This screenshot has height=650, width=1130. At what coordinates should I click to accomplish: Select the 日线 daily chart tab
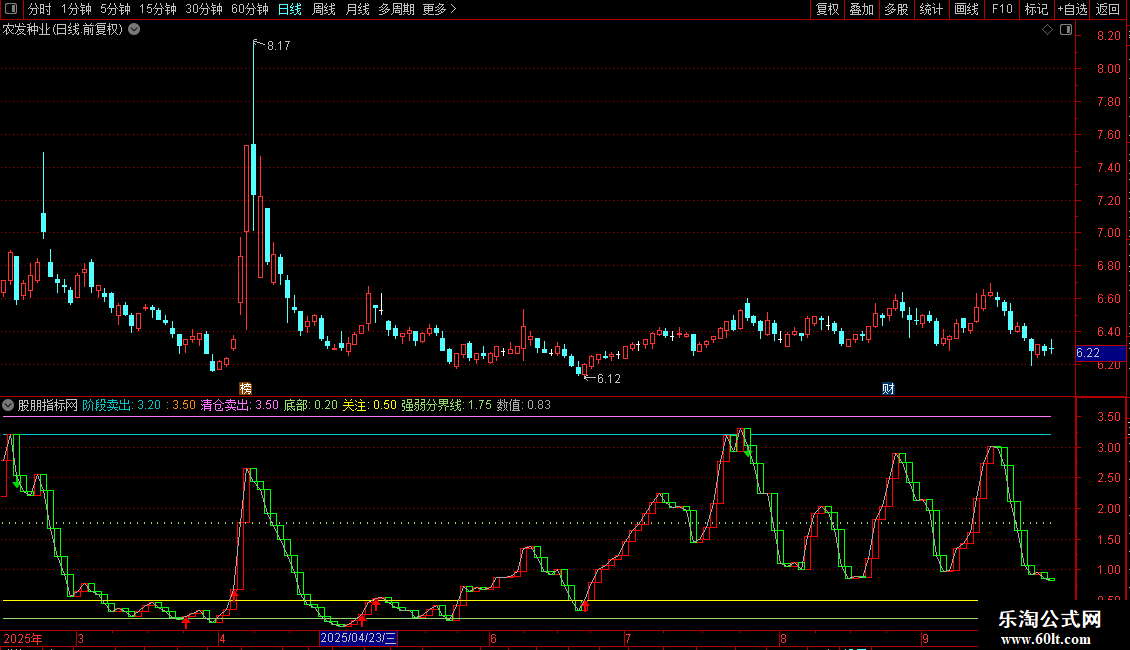[290, 9]
